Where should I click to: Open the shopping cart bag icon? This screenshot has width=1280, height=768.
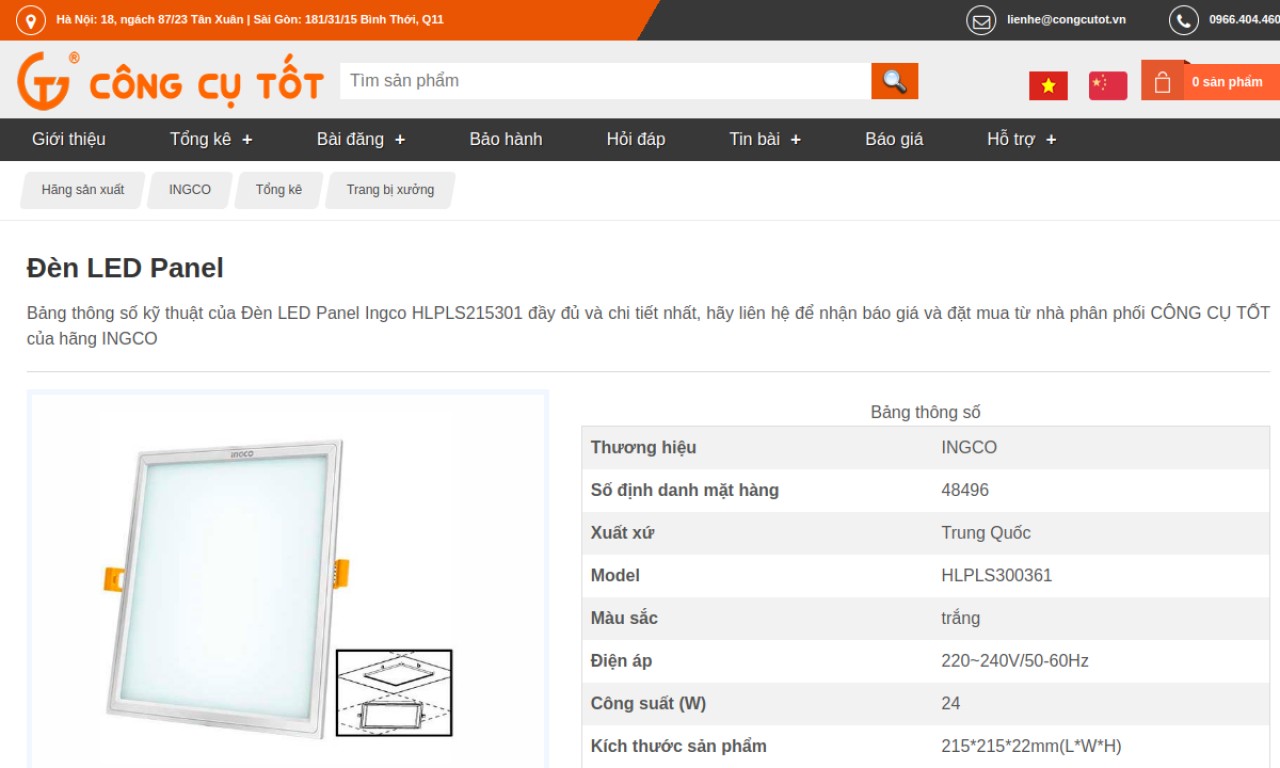pos(1162,82)
